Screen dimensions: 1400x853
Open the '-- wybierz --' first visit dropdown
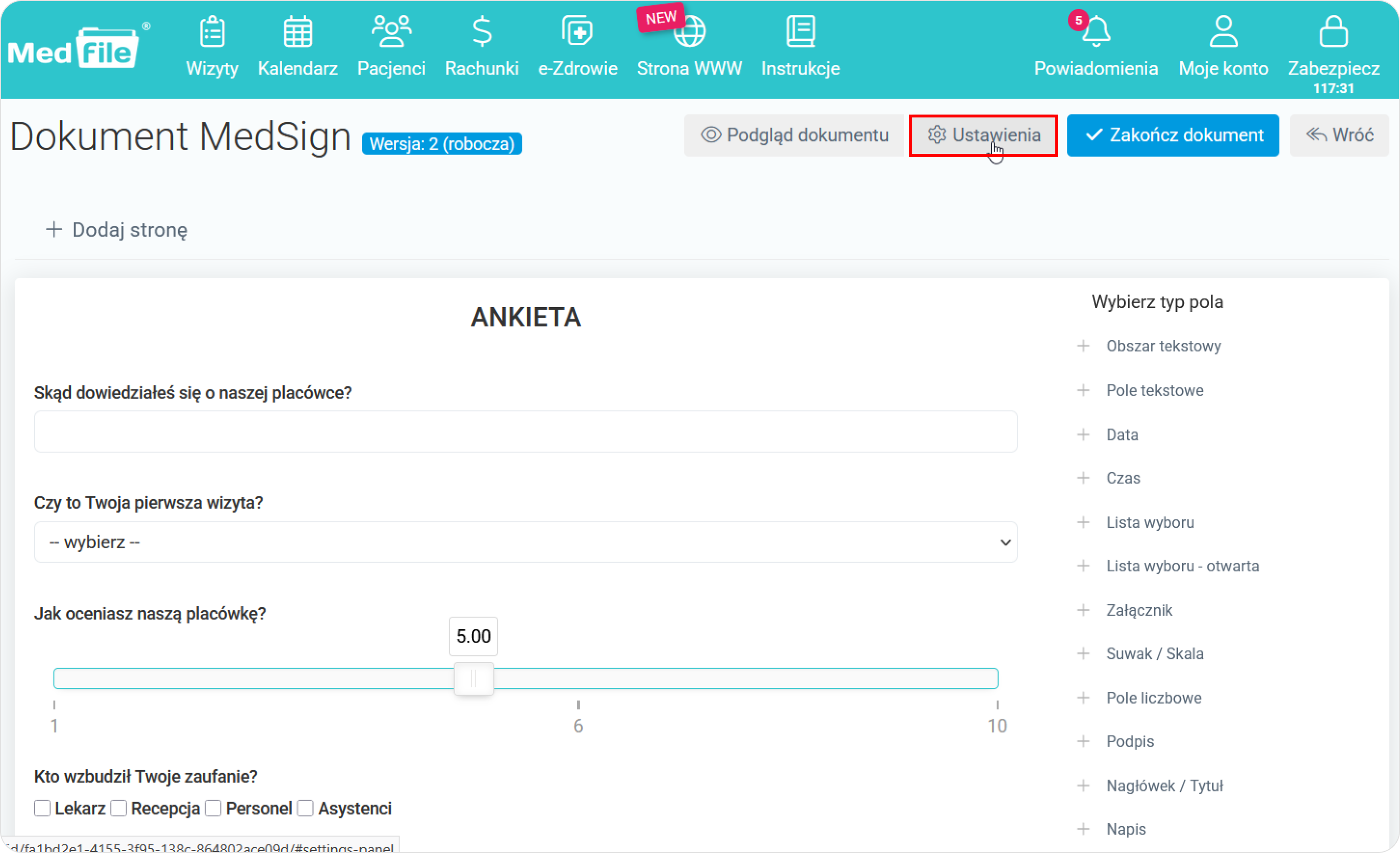526,542
